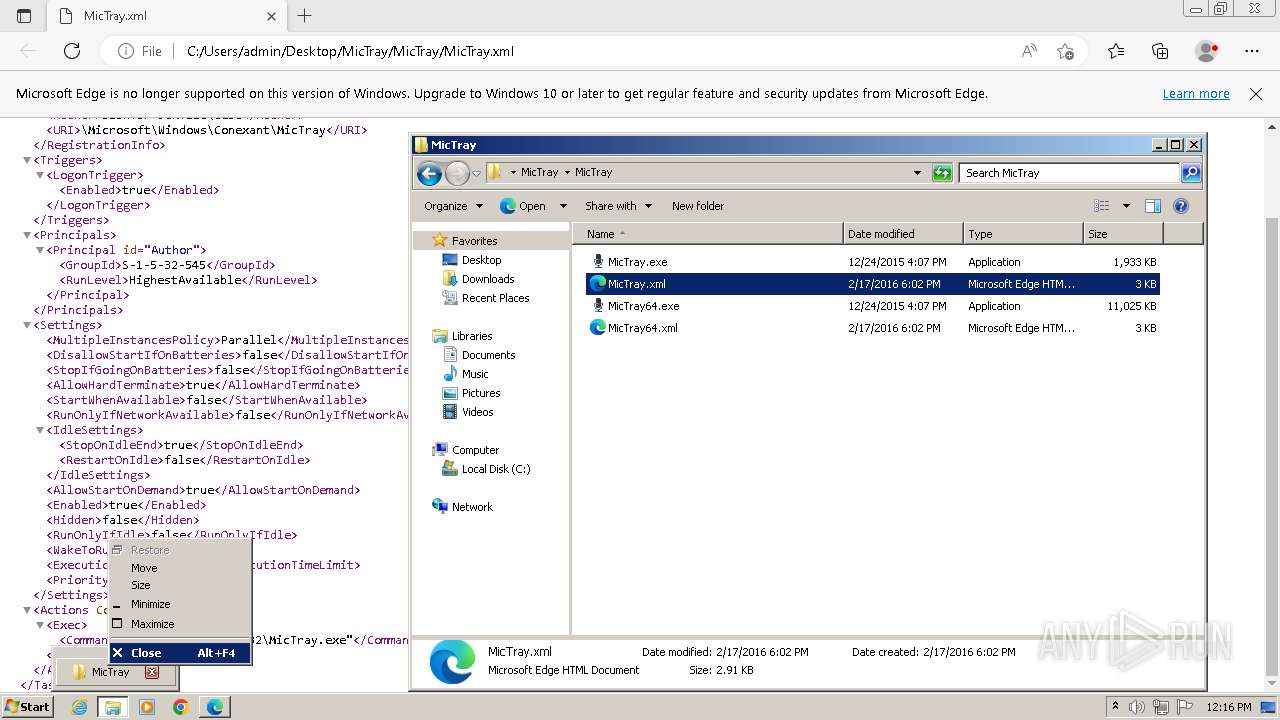Open Edge settings and more menu
Screen dimensions: 1280x720
pos(1252,51)
